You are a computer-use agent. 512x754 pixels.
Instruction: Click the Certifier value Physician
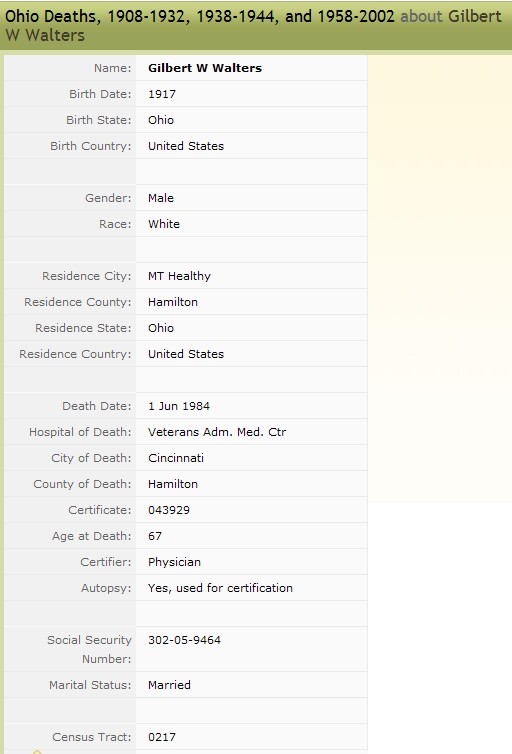pyautogui.click(x=175, y=562)
